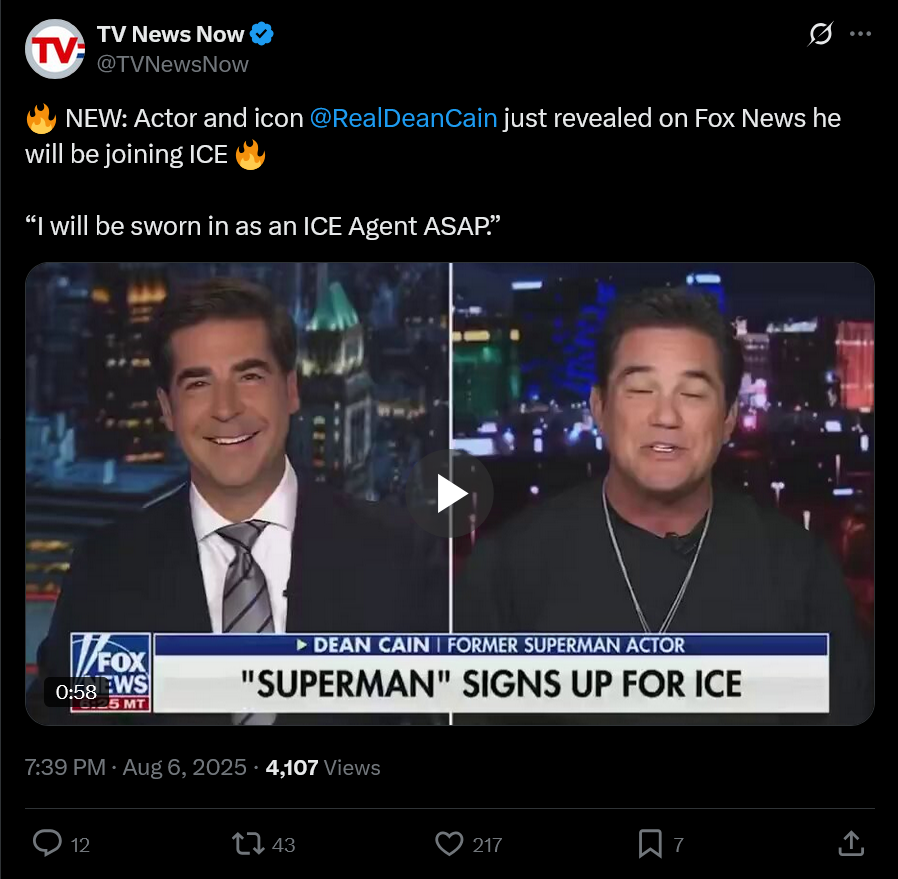
Task: Click the "I will be sworn in" quote text
Action: (x=263, y=226)
